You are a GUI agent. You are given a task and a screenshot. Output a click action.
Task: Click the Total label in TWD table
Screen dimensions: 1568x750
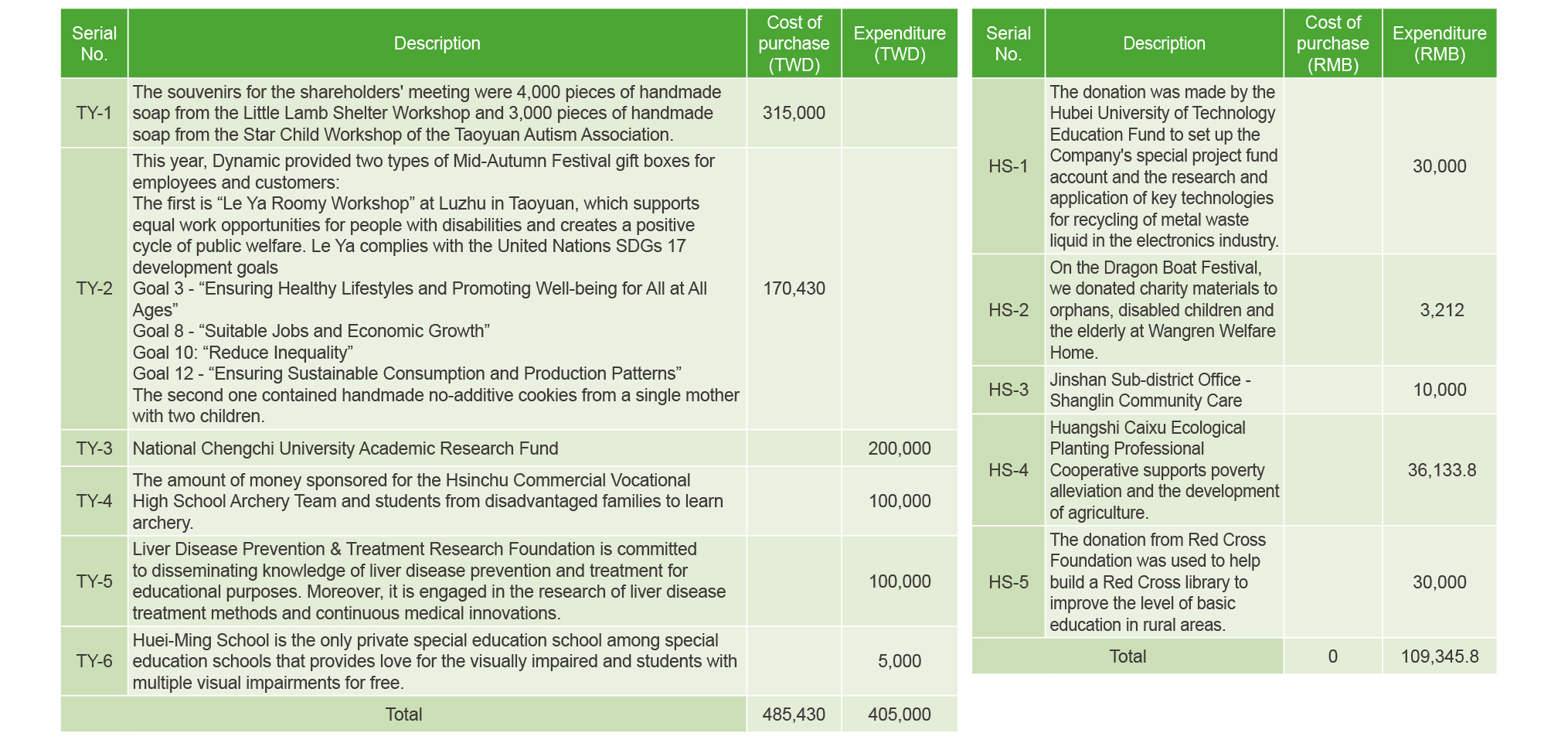[x=403, y=714]
